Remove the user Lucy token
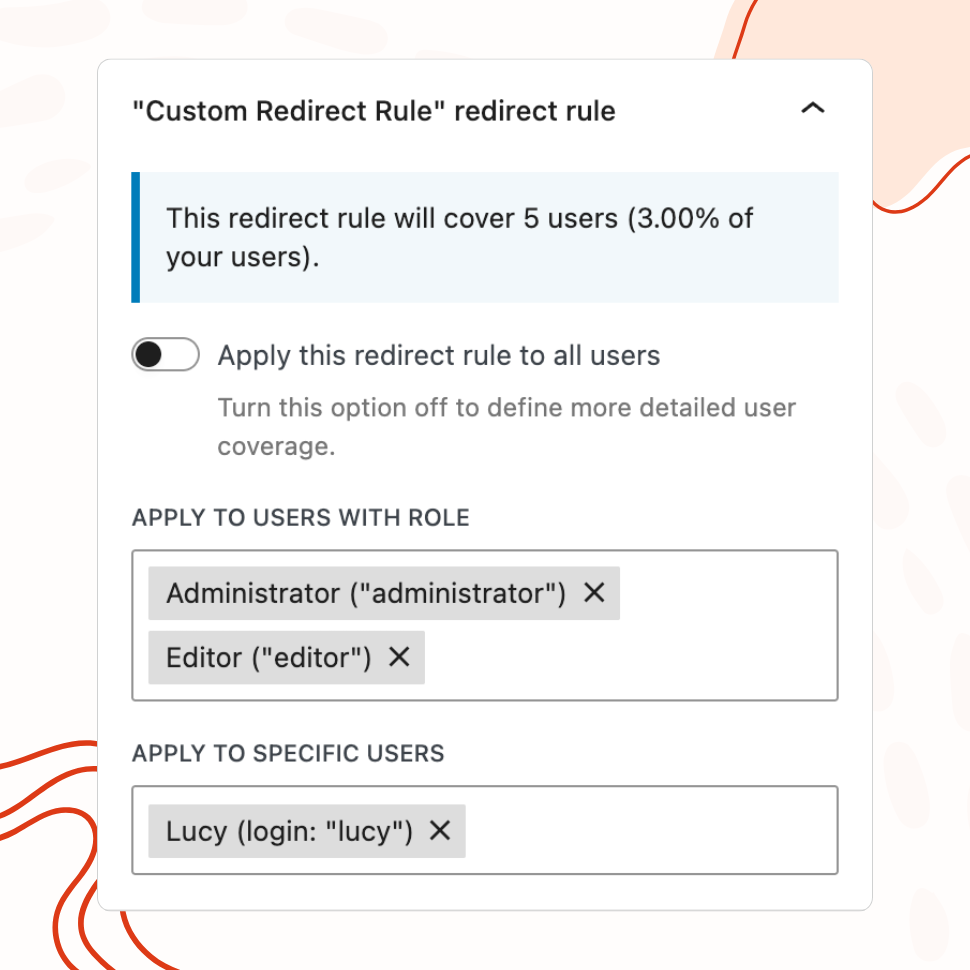Image resolution: width=970 pixels, height=970 pixels. pyautogui.click(x=440, y=831)
